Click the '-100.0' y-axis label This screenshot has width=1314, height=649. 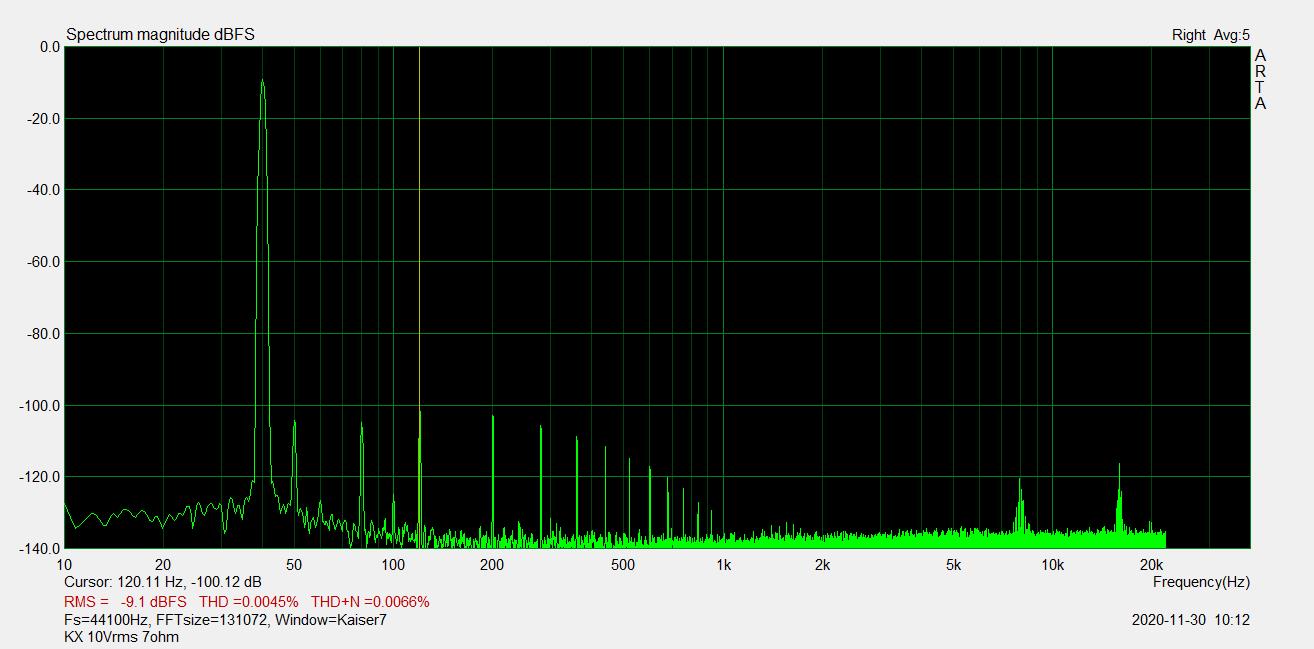point(42,406)
